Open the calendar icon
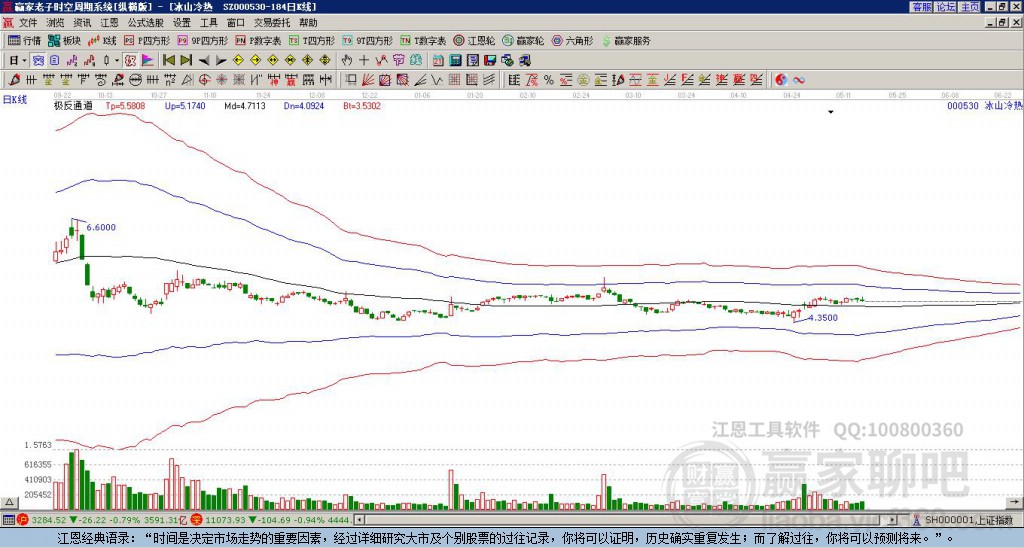Viewport: 1024px width, 548px height. point(438,60)
